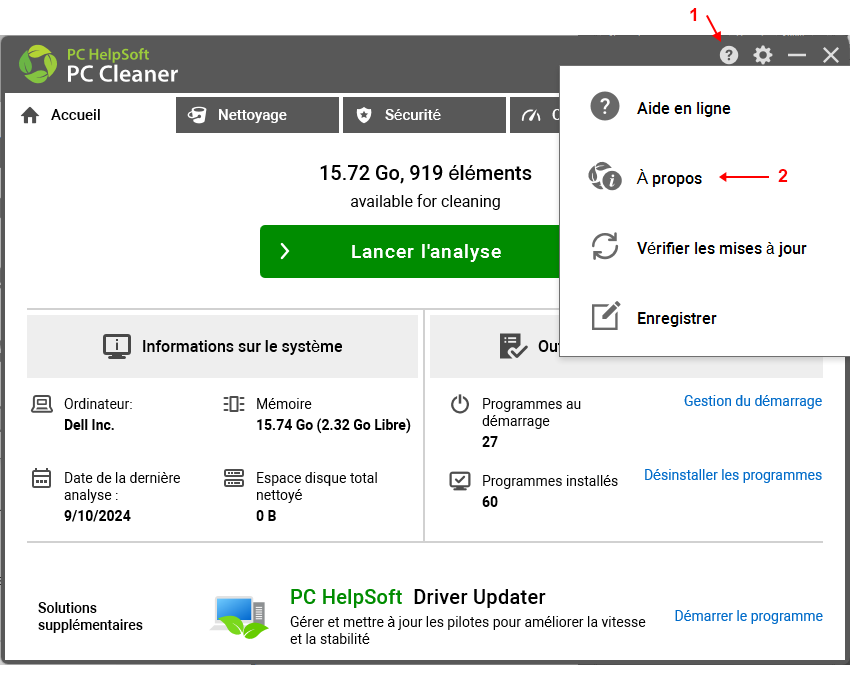Click the PC HelpSoft leaf logo
Image resolution: width=850 pixels, height=700 pixels.
click(38, 64)
